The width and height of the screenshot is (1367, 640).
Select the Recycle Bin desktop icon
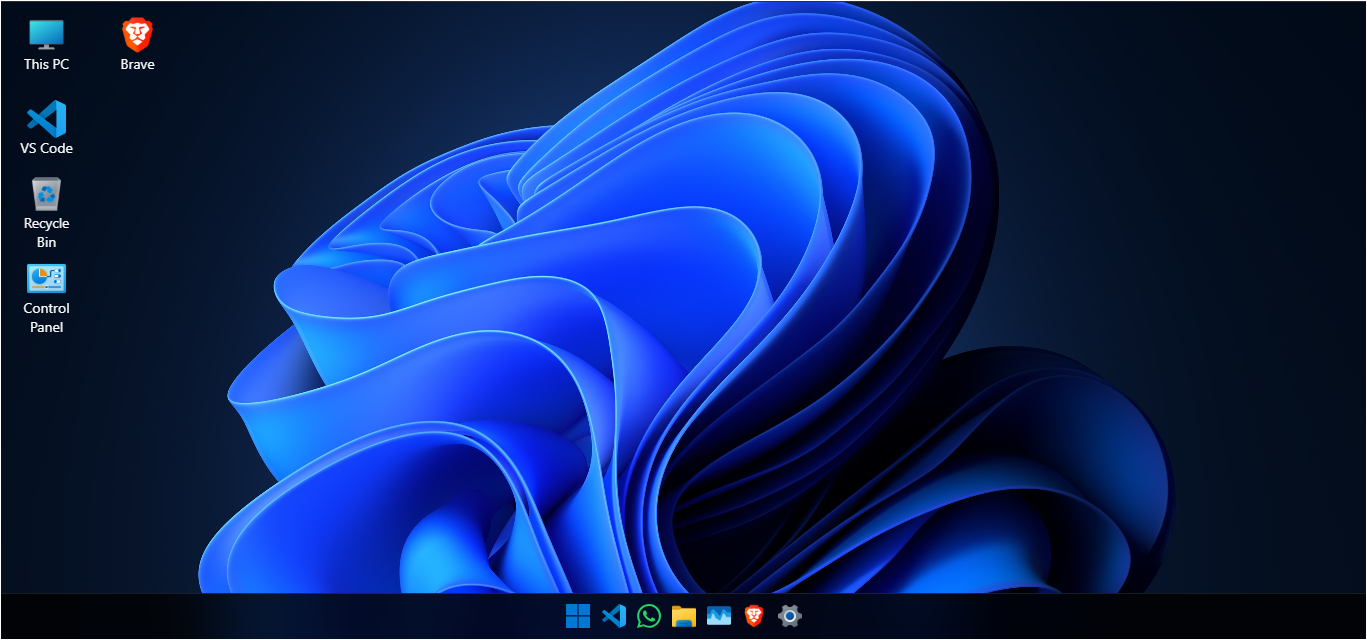point(46,194)
